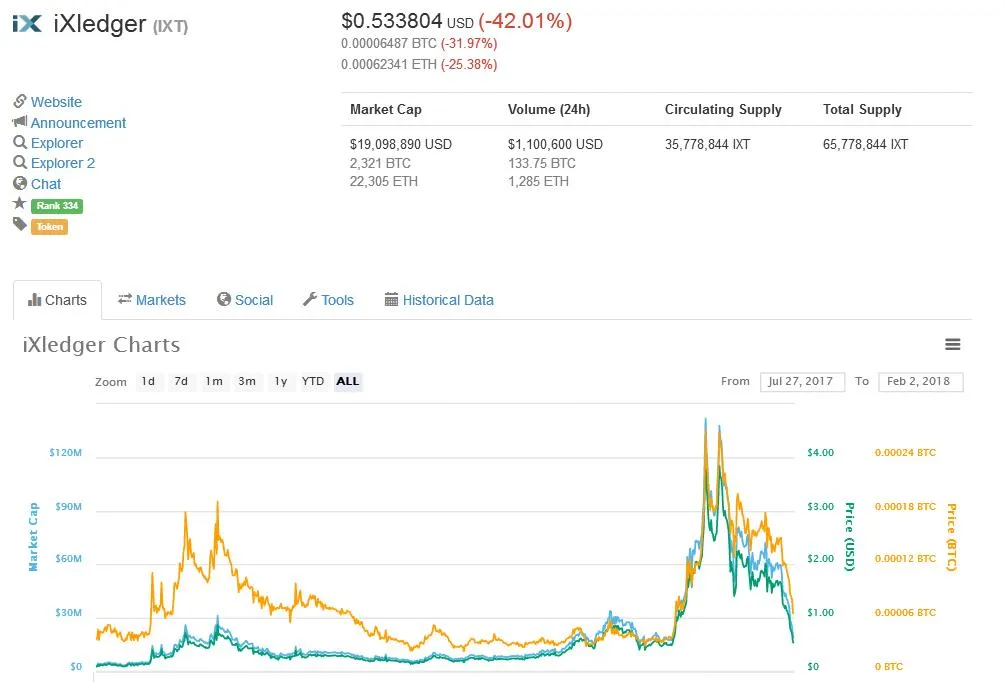Click the 35,778,844 IXT supply value
The height and width of the screenshot is (682, 1006).
coord(708,144)
